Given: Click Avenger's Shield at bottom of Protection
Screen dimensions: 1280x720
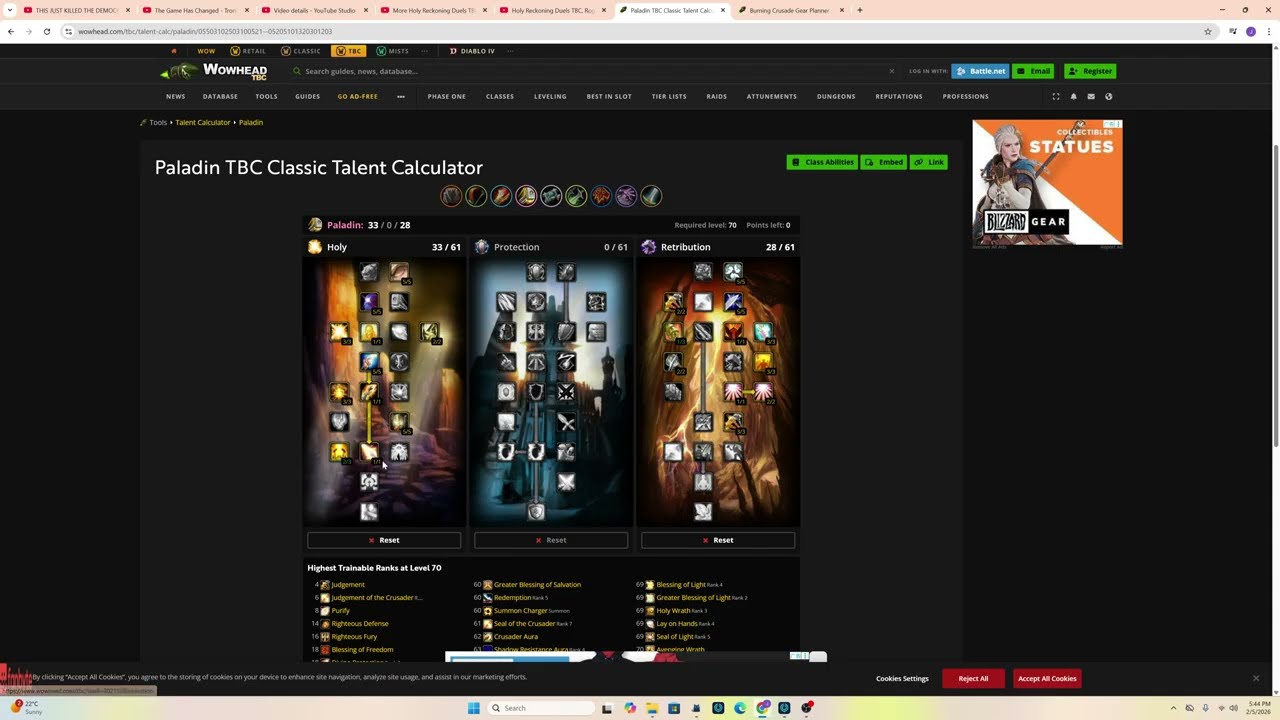Looking at the screenshot, I should pos(536,512).
